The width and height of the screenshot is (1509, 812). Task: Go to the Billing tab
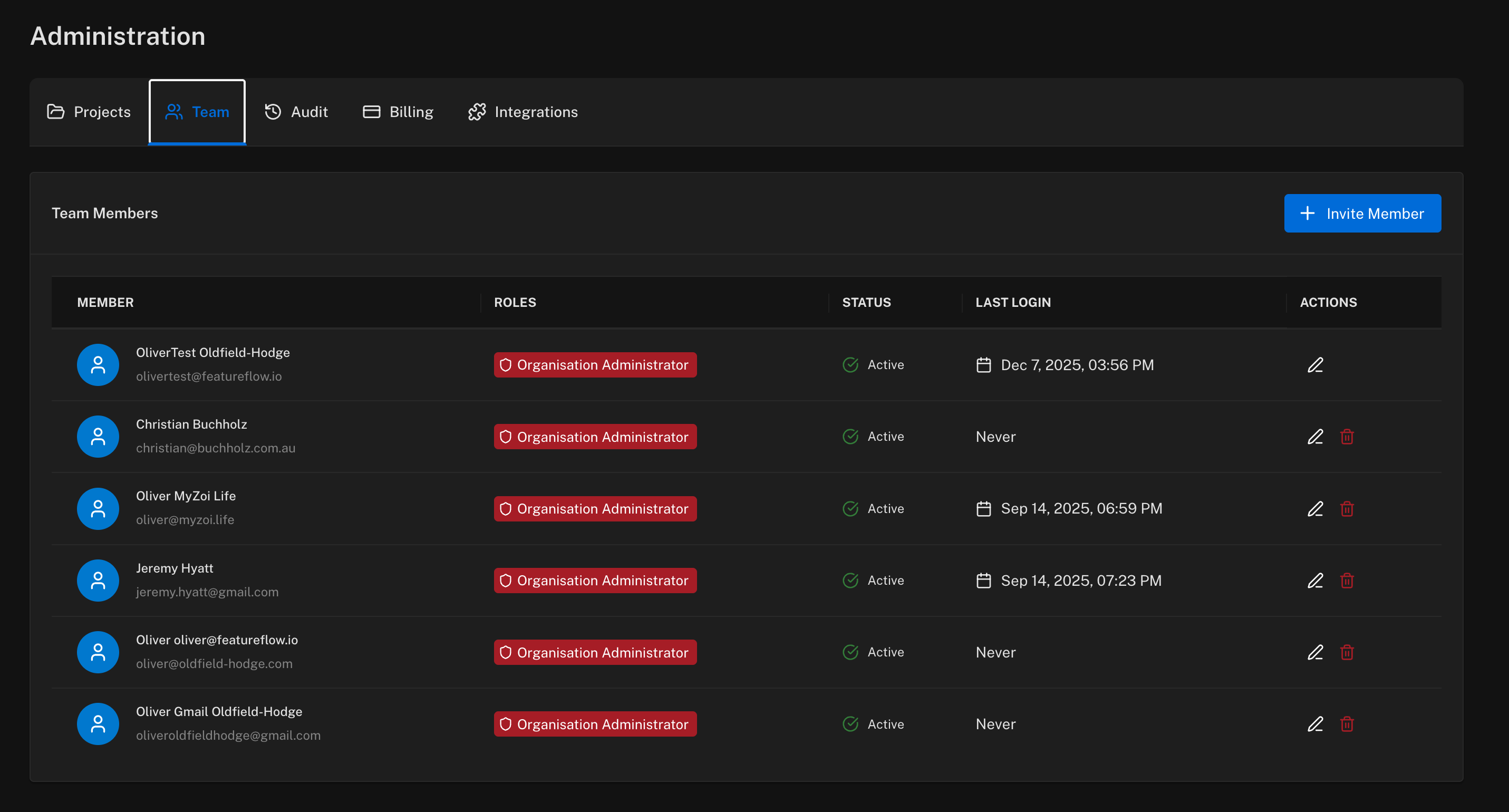click(398, 112)
